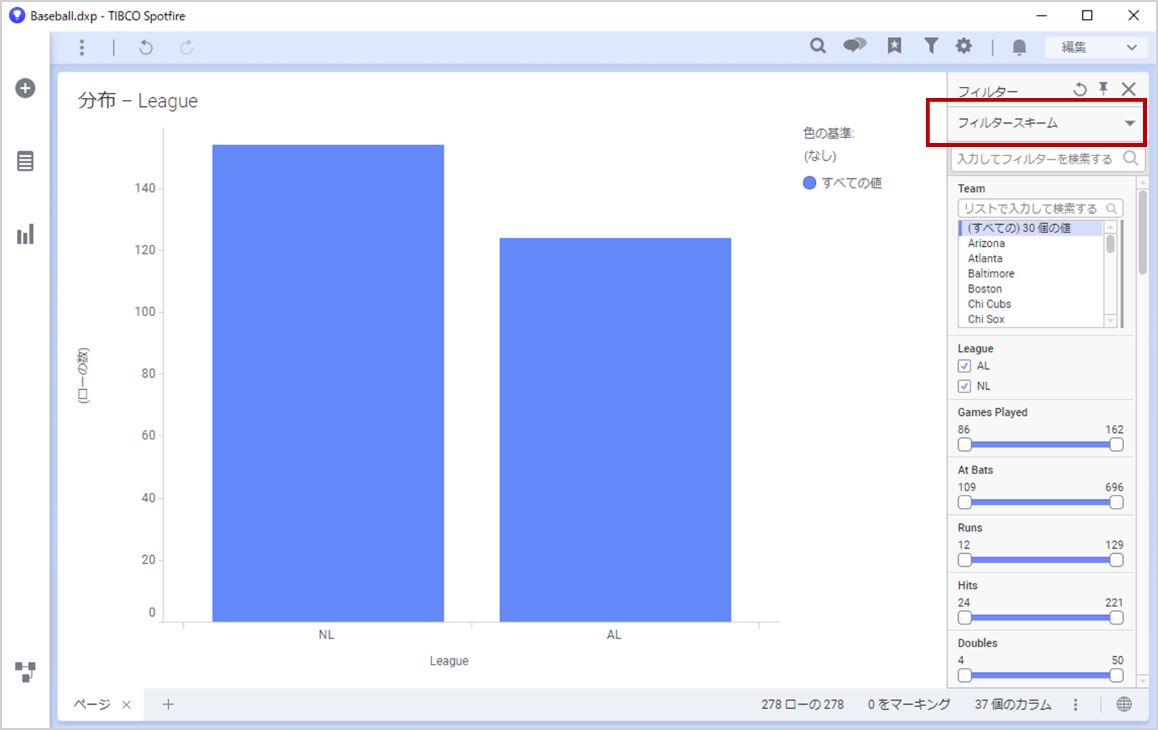Open the status bar three-dot menu

pos(1075,704)
